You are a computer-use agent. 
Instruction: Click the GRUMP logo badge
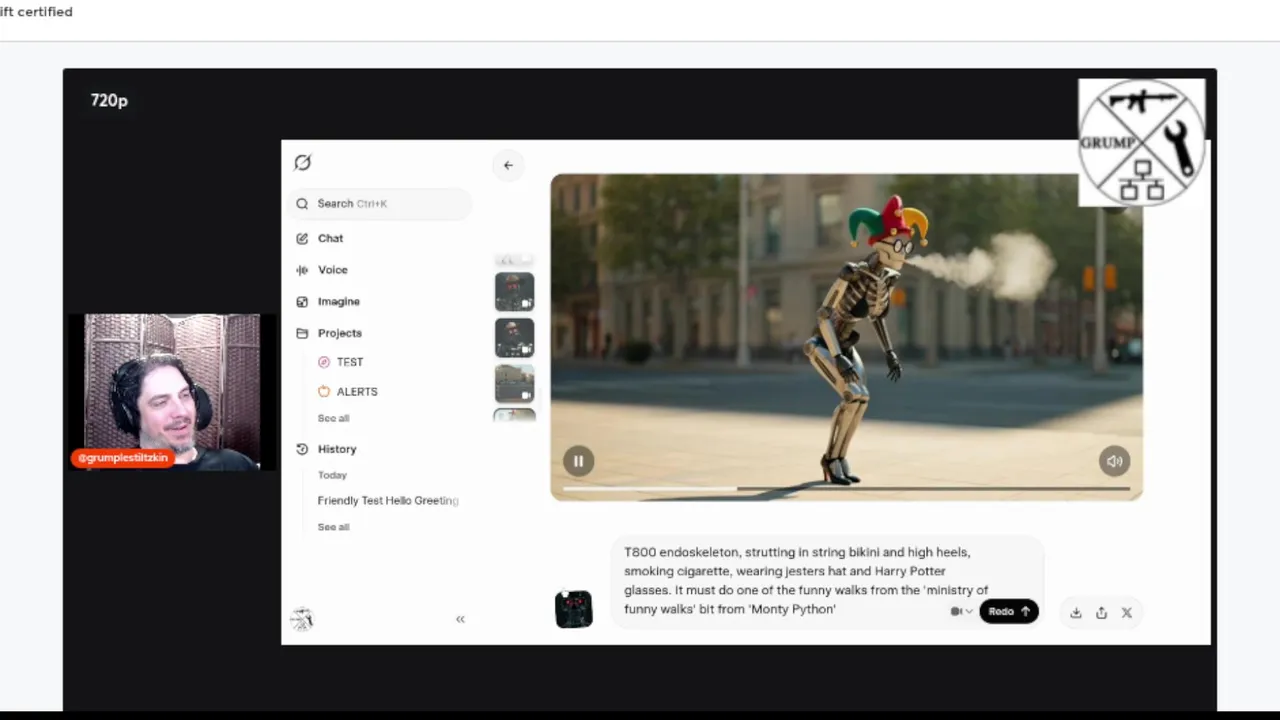pos(1141,143)
